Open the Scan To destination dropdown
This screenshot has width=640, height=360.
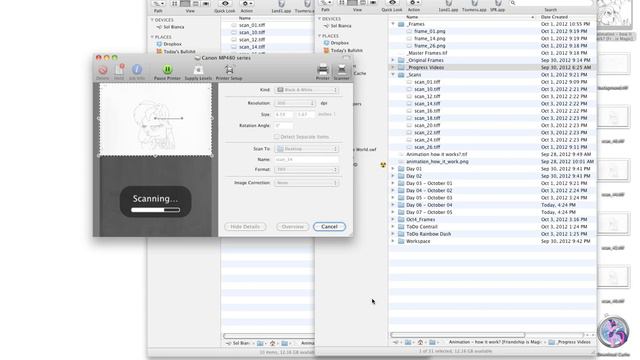coord(307,149)
